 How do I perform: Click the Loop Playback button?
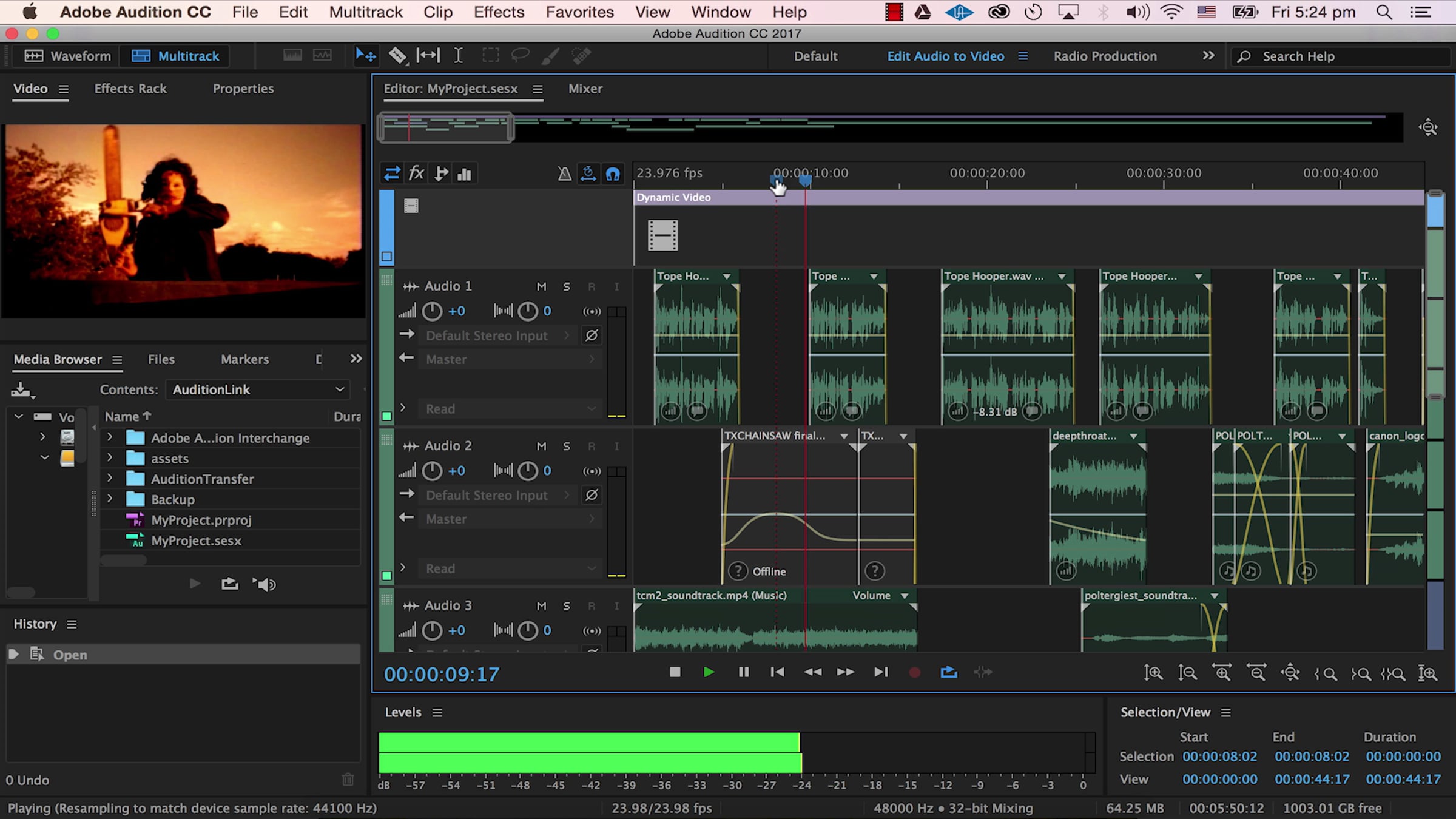click(x=948, y=672)
